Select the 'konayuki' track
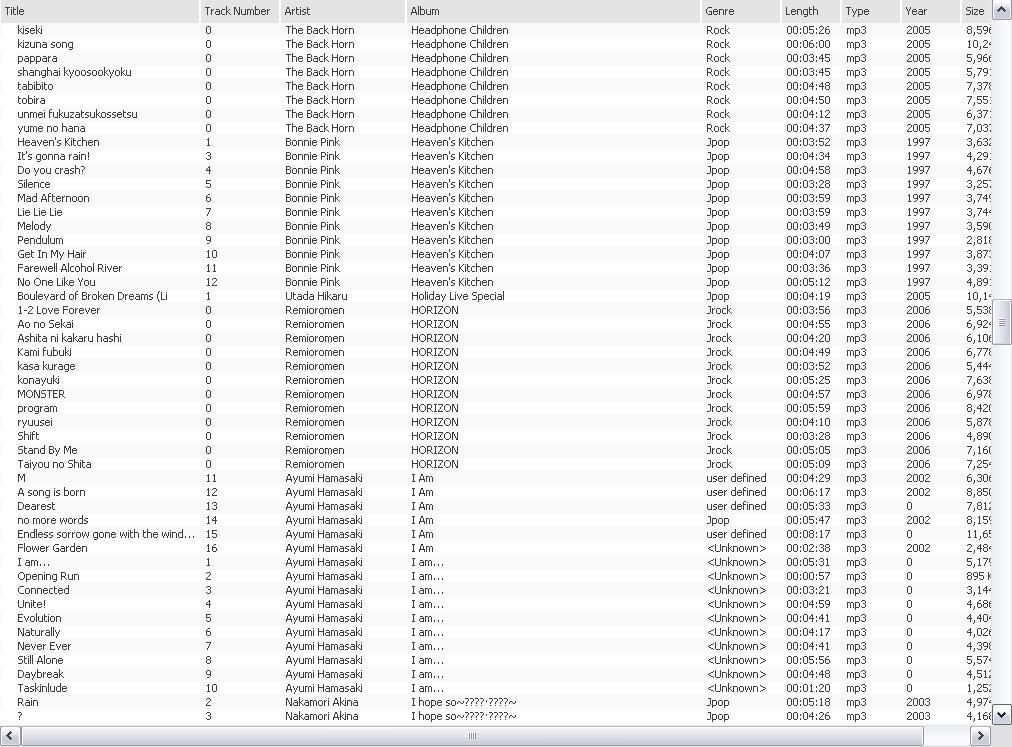Viewport: 1012px width, 747px height. click(x=38, y=380)
